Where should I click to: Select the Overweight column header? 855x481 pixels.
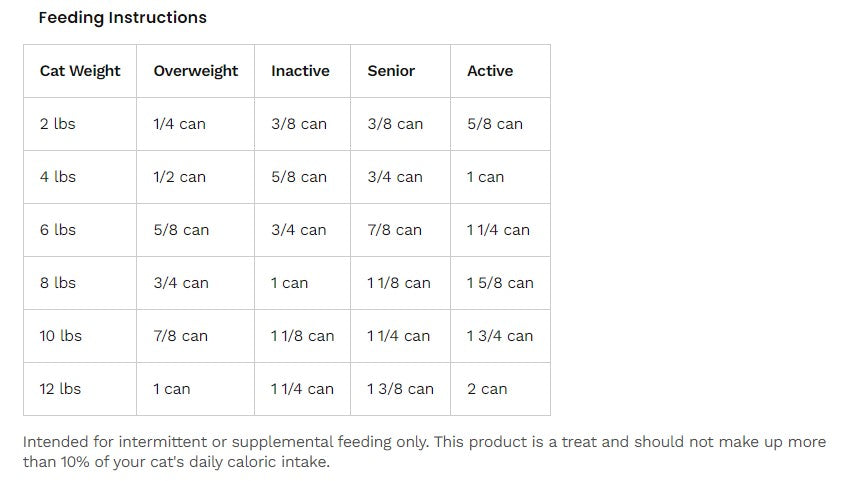(196, 71)
